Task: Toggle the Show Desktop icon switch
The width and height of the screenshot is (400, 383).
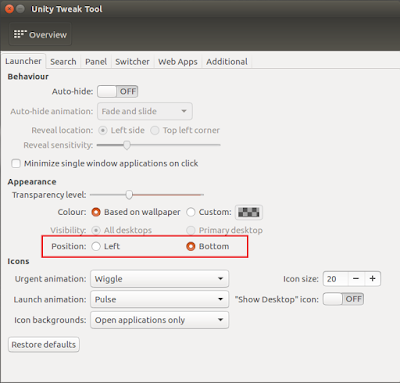Action: pyautogui.click(x=343, y=299)
